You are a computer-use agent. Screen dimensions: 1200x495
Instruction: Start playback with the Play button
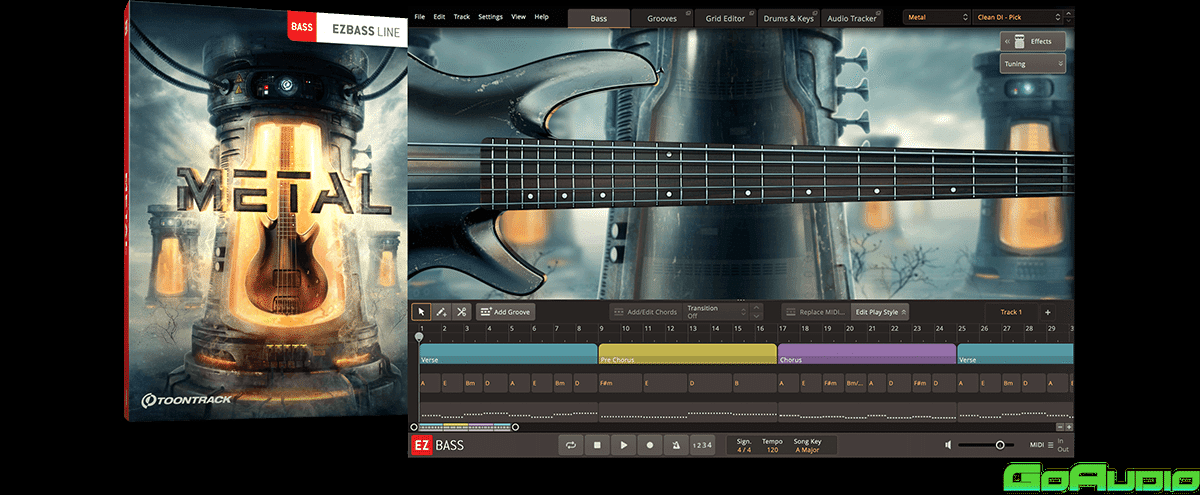624,445
